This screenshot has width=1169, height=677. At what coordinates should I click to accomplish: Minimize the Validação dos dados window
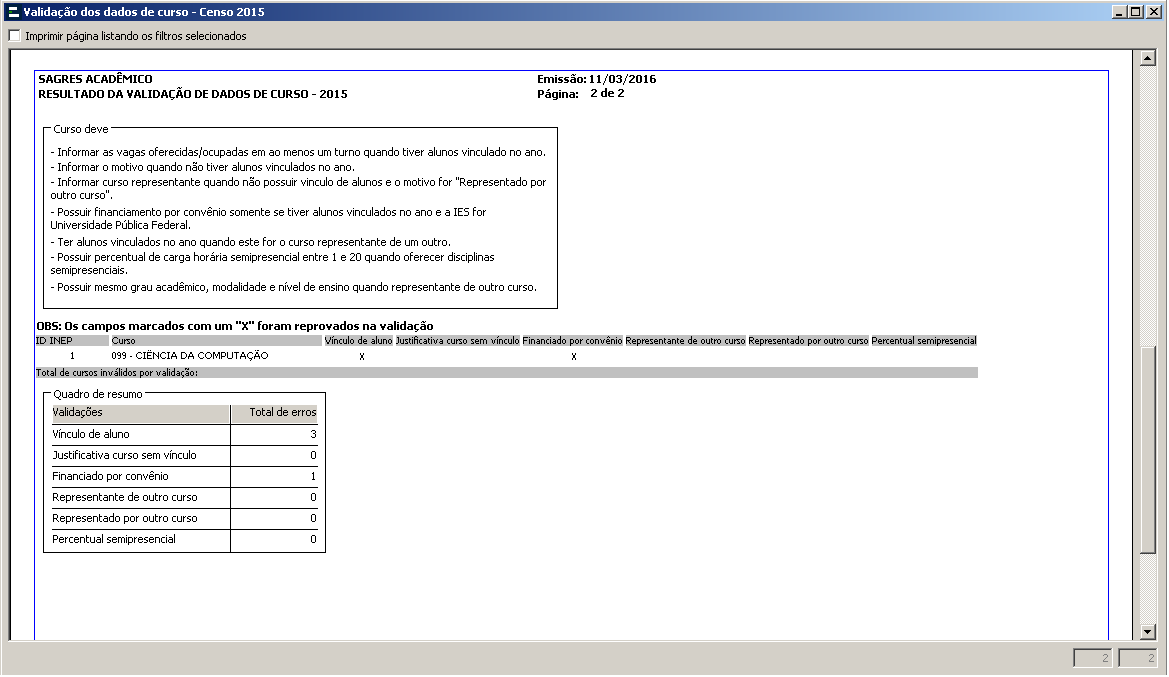[1118, 12]
